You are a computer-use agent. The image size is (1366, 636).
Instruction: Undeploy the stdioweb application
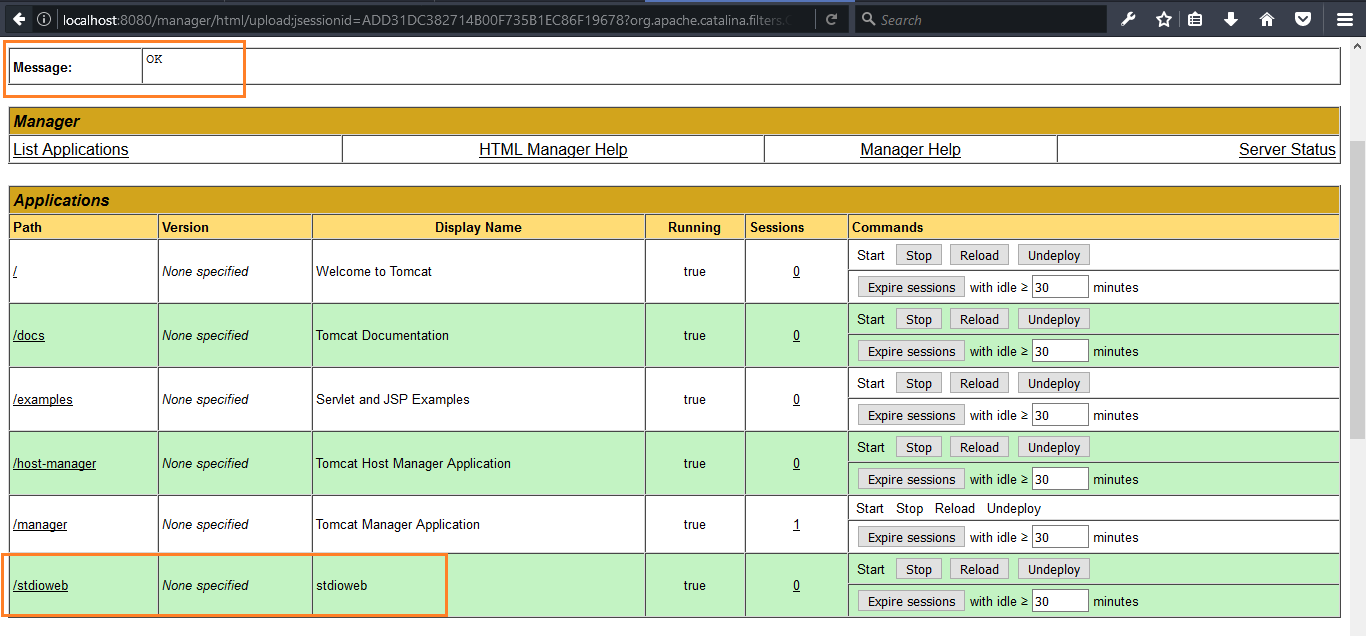click(1054, 569)
